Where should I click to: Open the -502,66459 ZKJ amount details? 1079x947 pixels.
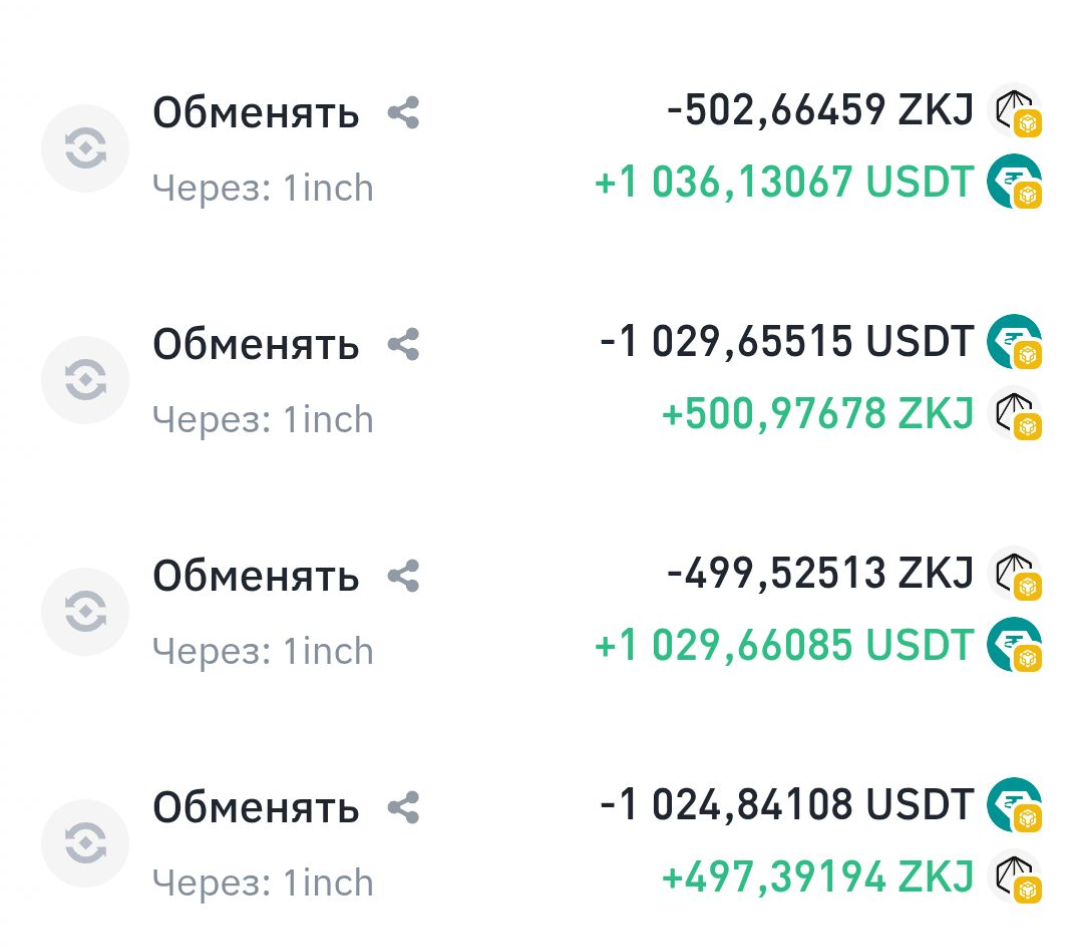click(819, 111)
